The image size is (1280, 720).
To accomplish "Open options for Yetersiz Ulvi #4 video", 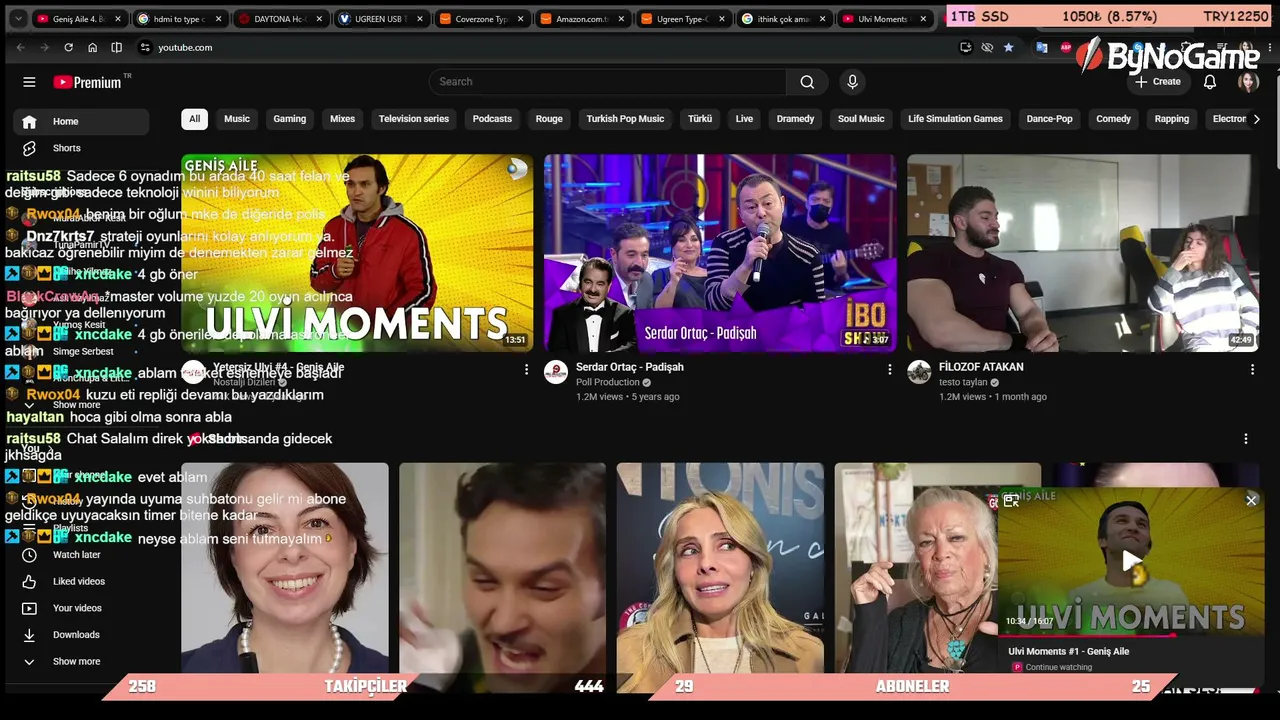I will 526,369.
